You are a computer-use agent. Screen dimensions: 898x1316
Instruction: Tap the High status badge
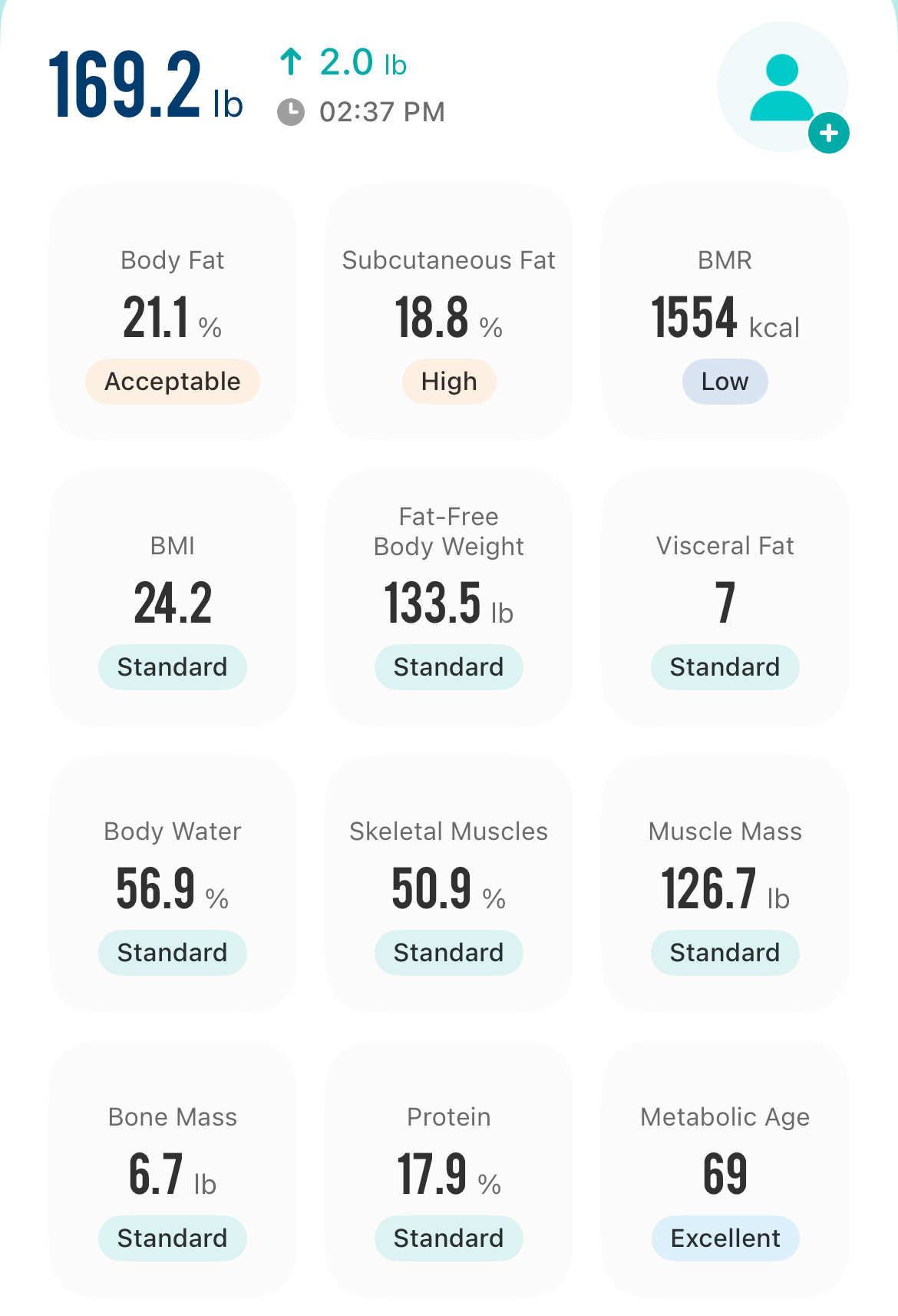click(449, 382)
